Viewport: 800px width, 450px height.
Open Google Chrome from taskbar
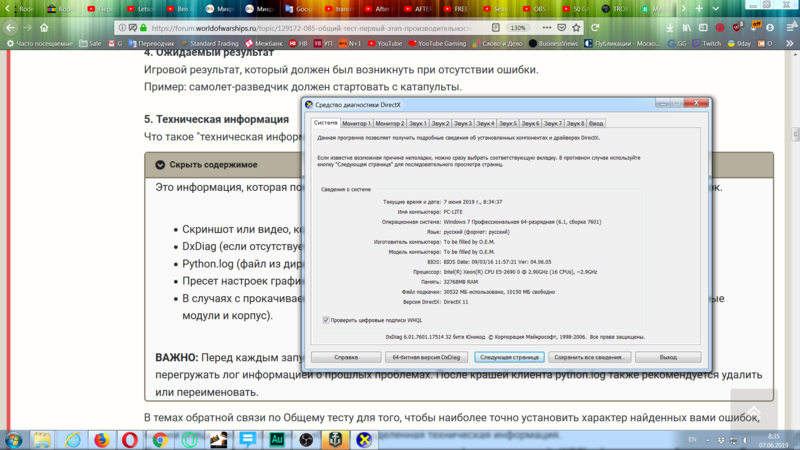(160, 439)
